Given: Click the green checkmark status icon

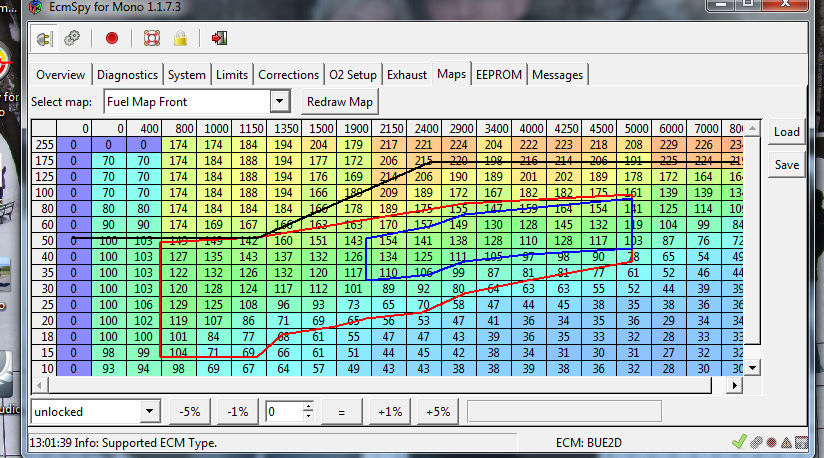Looking at the screenshot, I should coord(739,442).
